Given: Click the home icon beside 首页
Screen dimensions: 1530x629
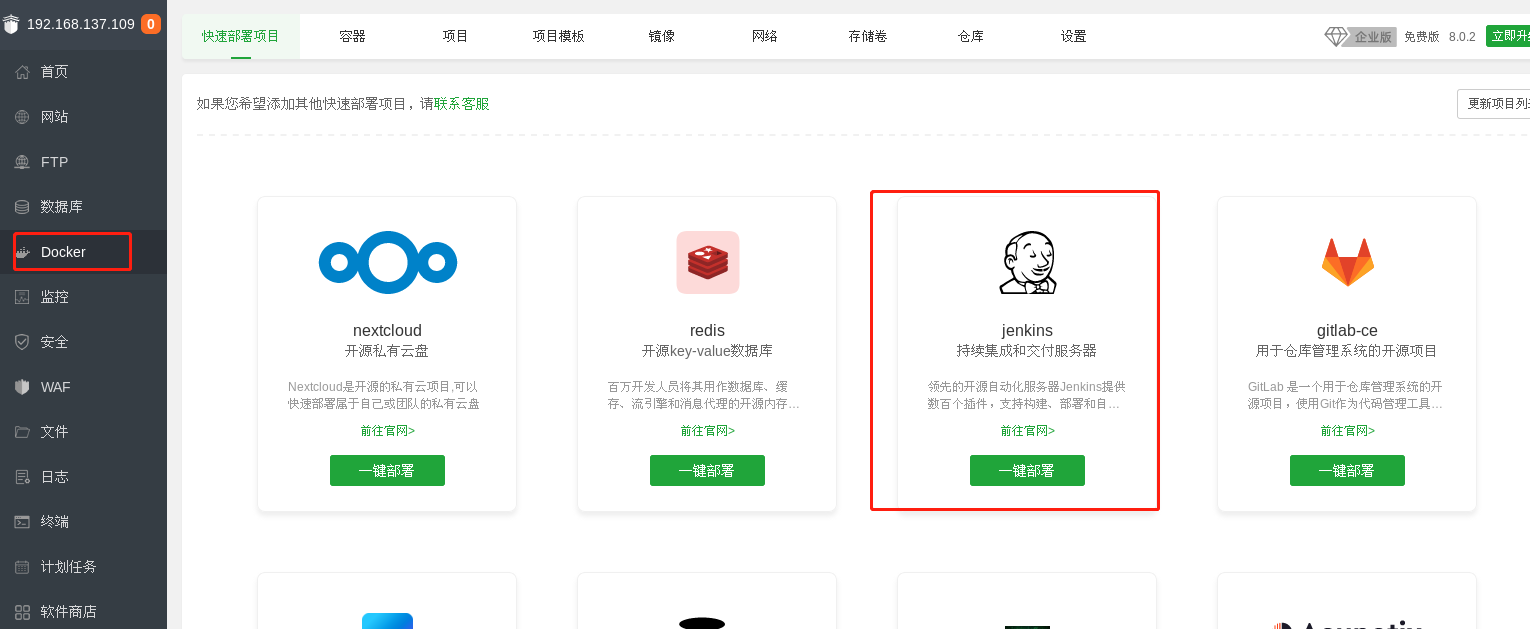Looking at the screenshot, I should [x=22, y=72].
